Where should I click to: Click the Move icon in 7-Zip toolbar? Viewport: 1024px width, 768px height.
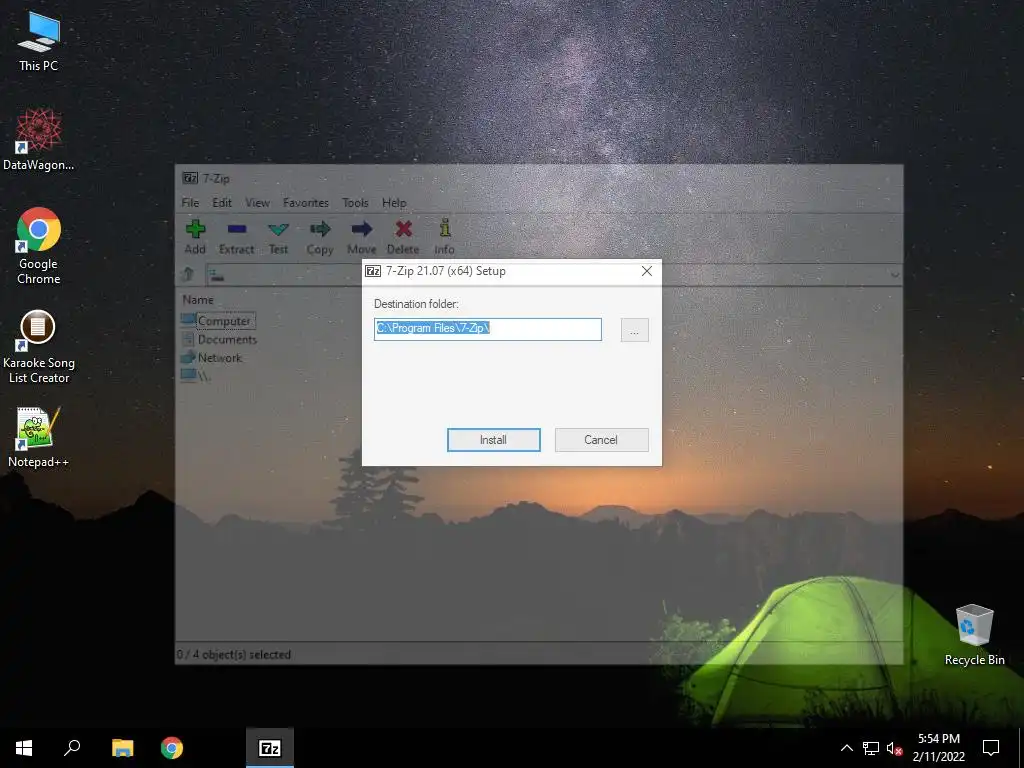pyautogui.click(x=362, y=229)
